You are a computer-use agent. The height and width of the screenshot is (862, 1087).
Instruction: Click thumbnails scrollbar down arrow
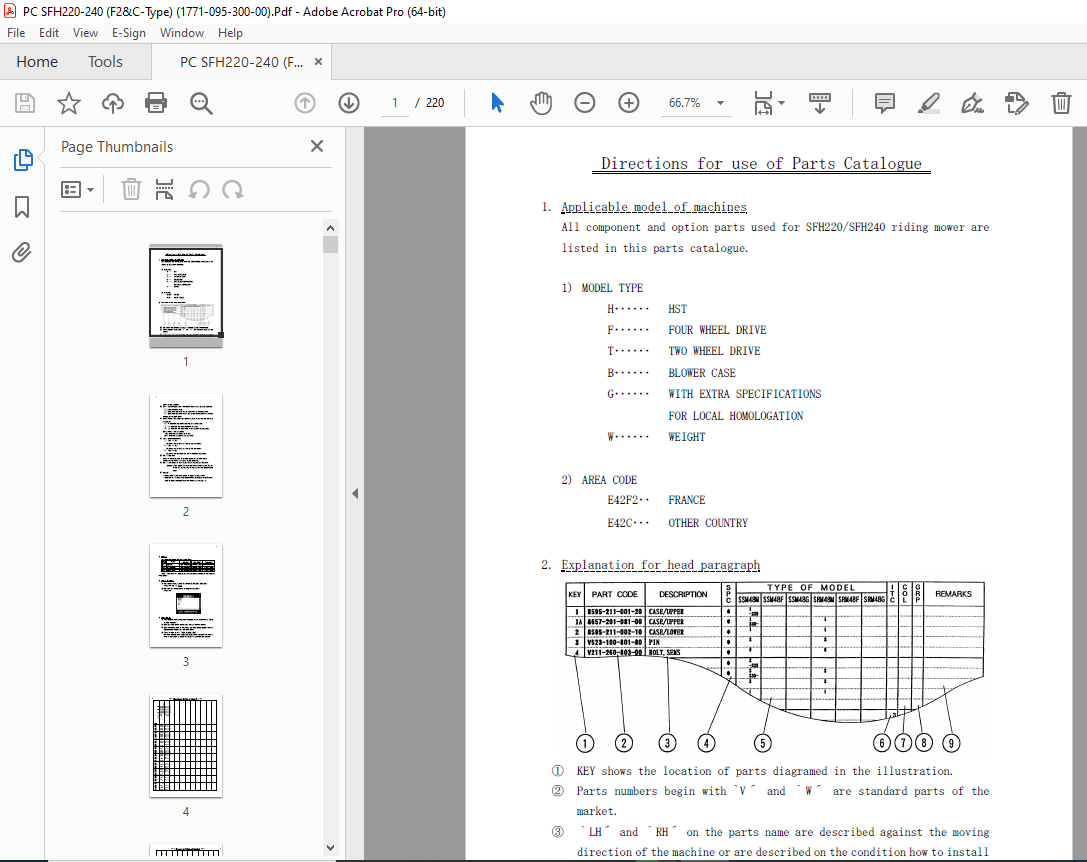(x=331, y=847)
